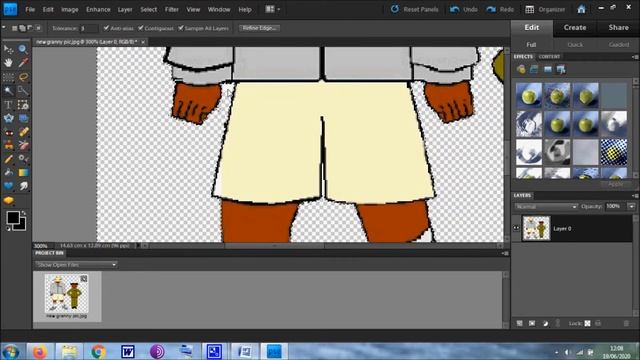The height and width of the screenshot is (360, 640).
Task: Create a new layer in Layers panel
Action: (x=519, y=323)
